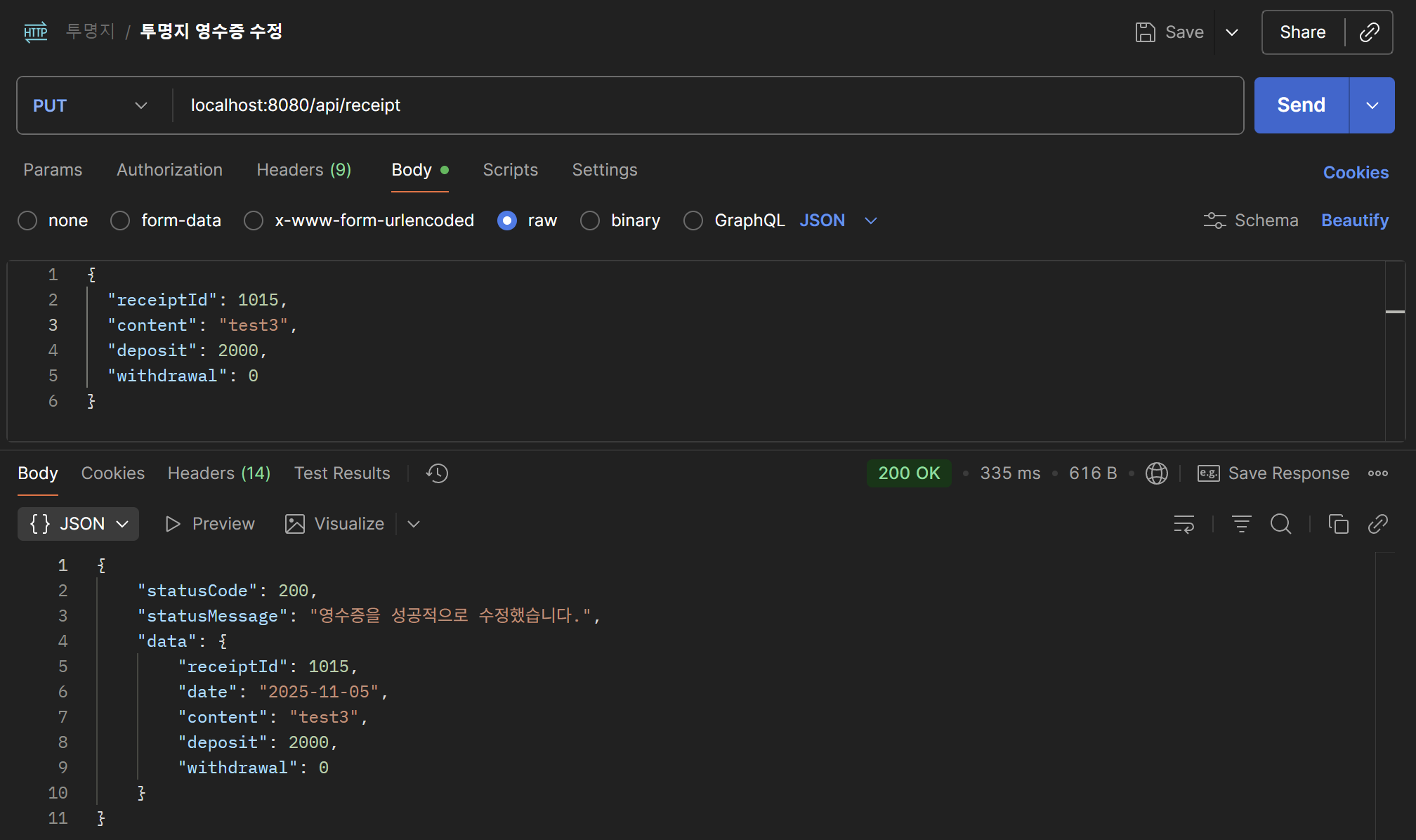
Task: Click the copy link icon beside Share
Action: tap(1369, 32)
